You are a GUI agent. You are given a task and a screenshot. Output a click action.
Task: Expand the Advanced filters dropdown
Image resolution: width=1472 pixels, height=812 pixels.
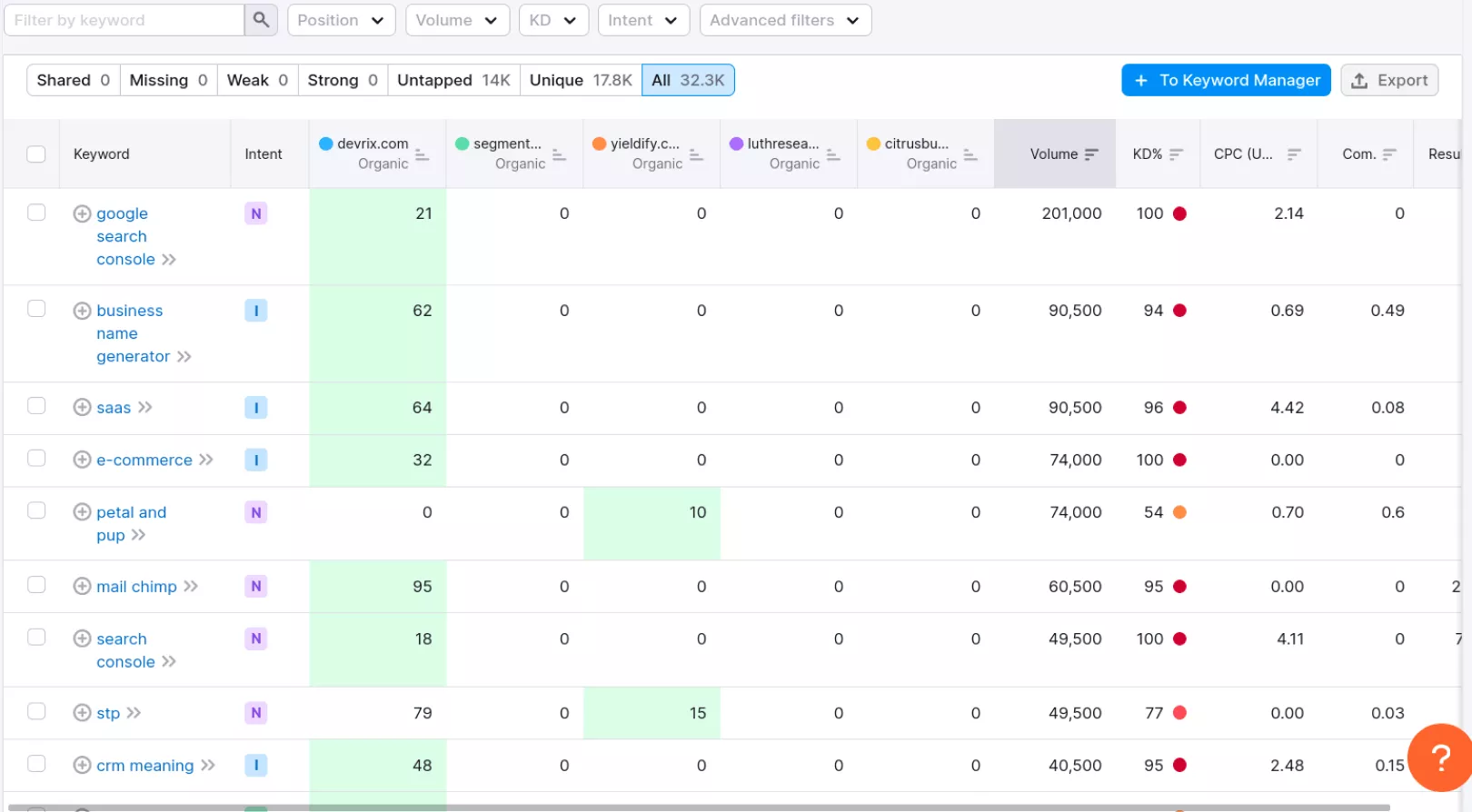click(784, 20)
